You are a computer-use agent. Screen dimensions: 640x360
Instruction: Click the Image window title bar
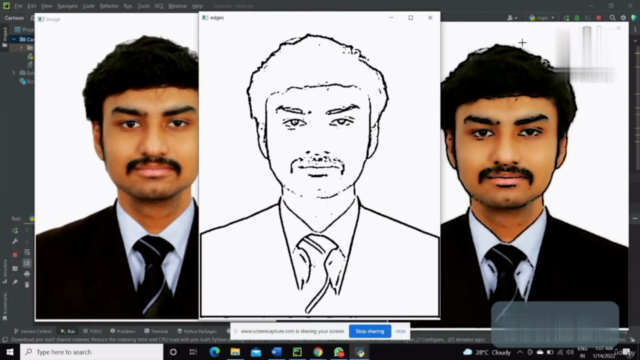pyautogui.click(x=117, y=19)
